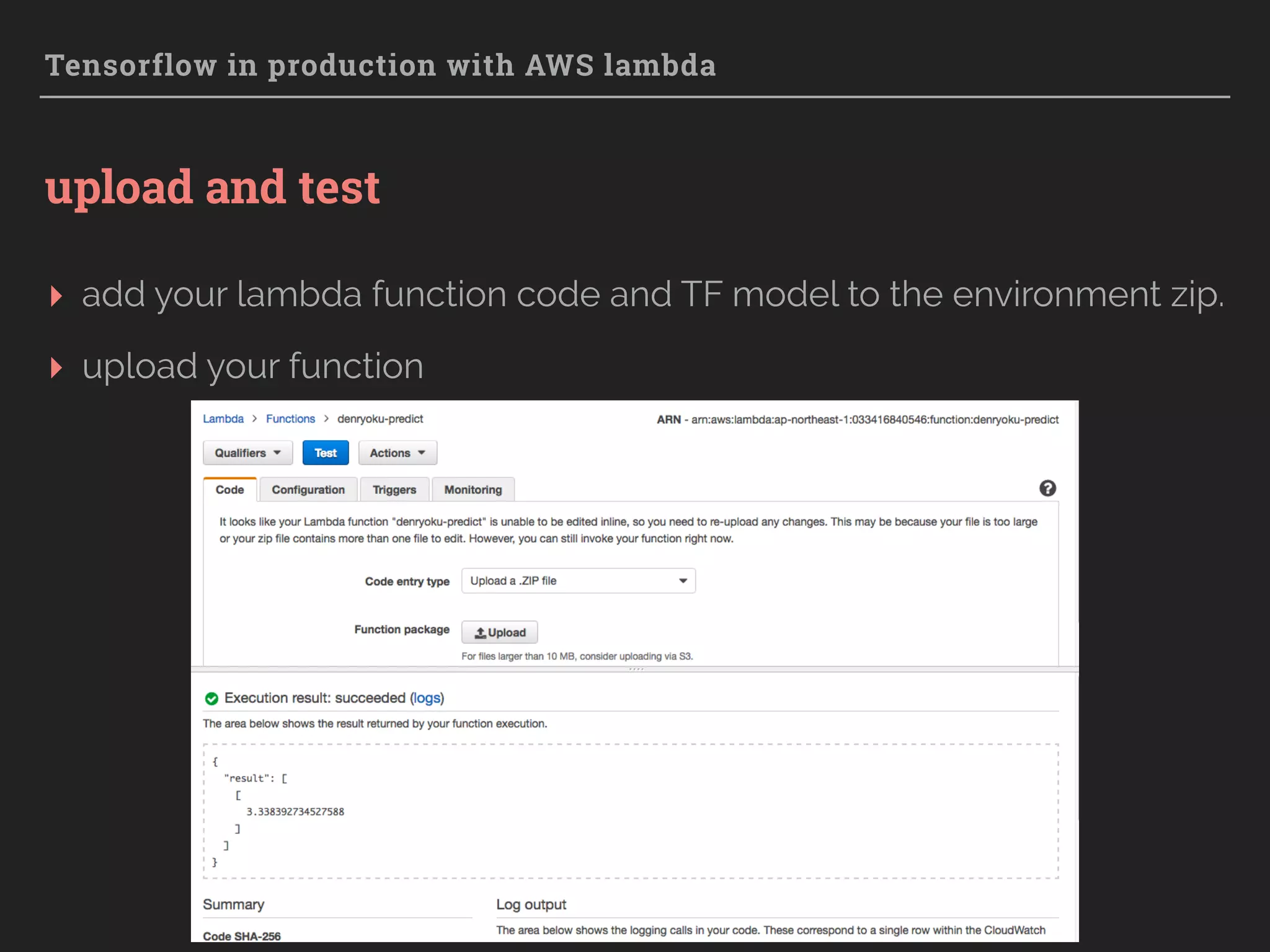1270x952 pixels.
Task: Switch to the Configuration tab
Action: 308,490
